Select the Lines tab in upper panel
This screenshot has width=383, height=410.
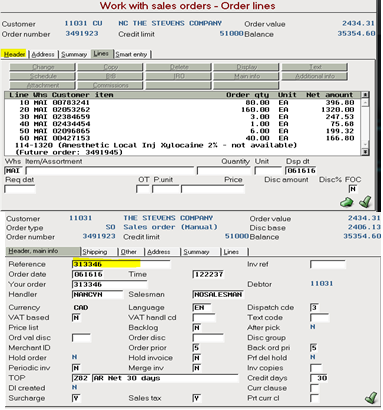point(101,54)
